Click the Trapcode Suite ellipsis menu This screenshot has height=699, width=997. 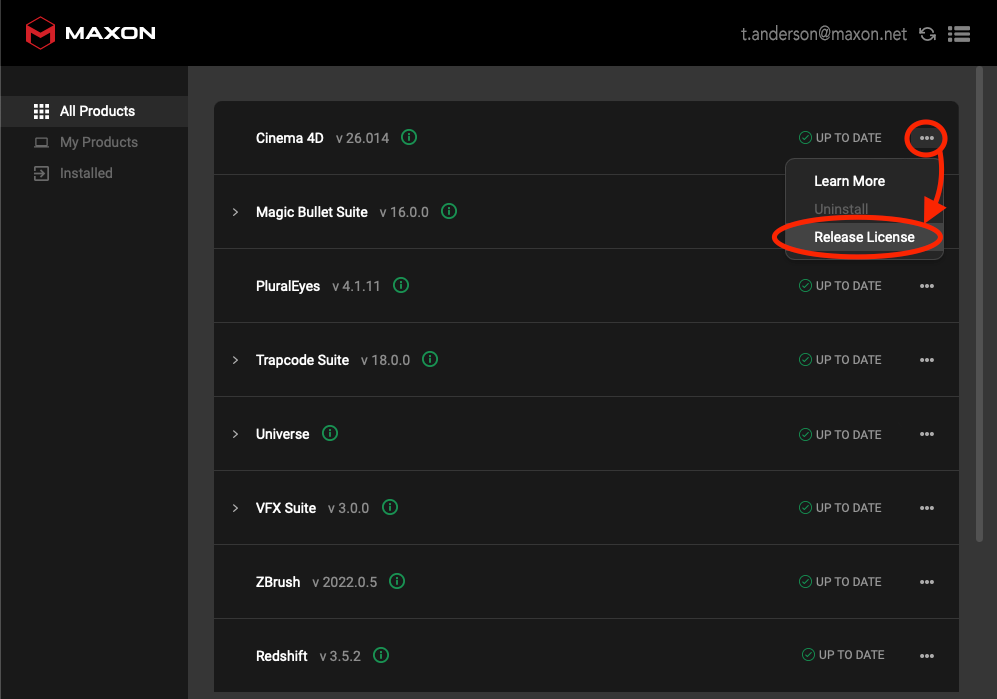pos(927,359)
